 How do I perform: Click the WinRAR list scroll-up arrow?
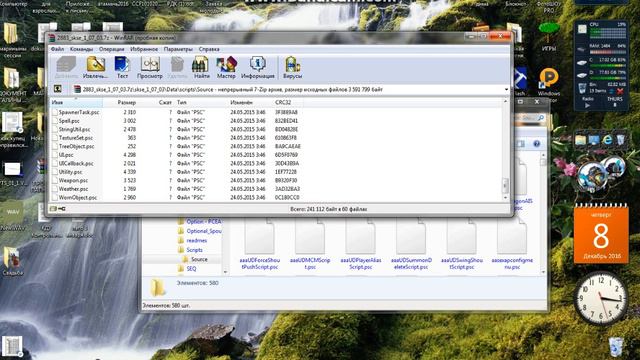pos(505,102)
